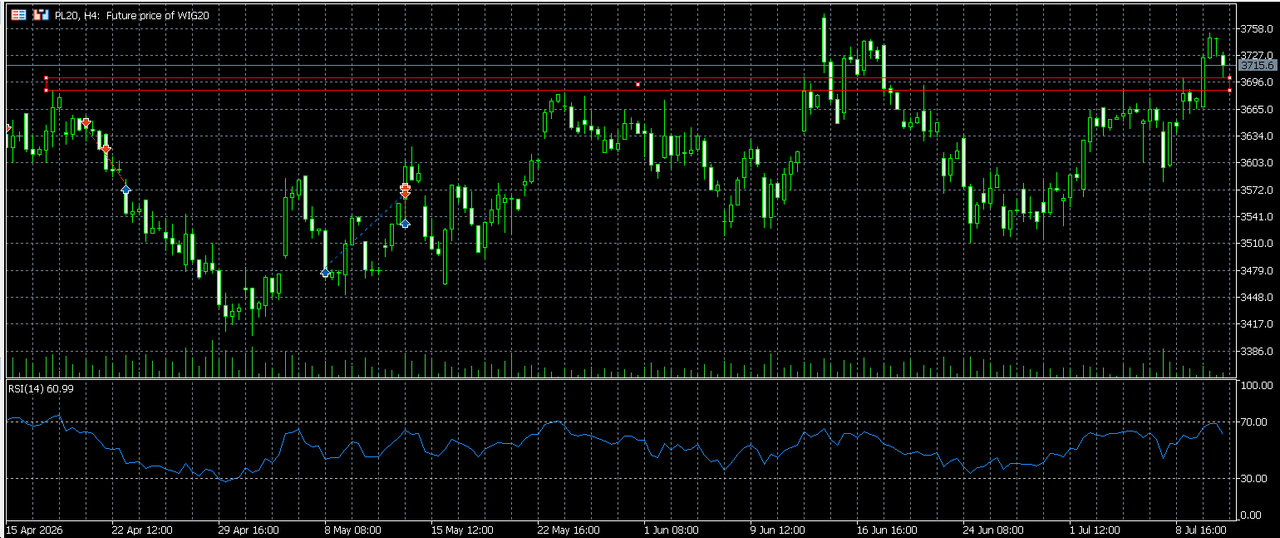
Task: Click the first red sell arrow starting the dotted red trade line
Action: (87, 123)
